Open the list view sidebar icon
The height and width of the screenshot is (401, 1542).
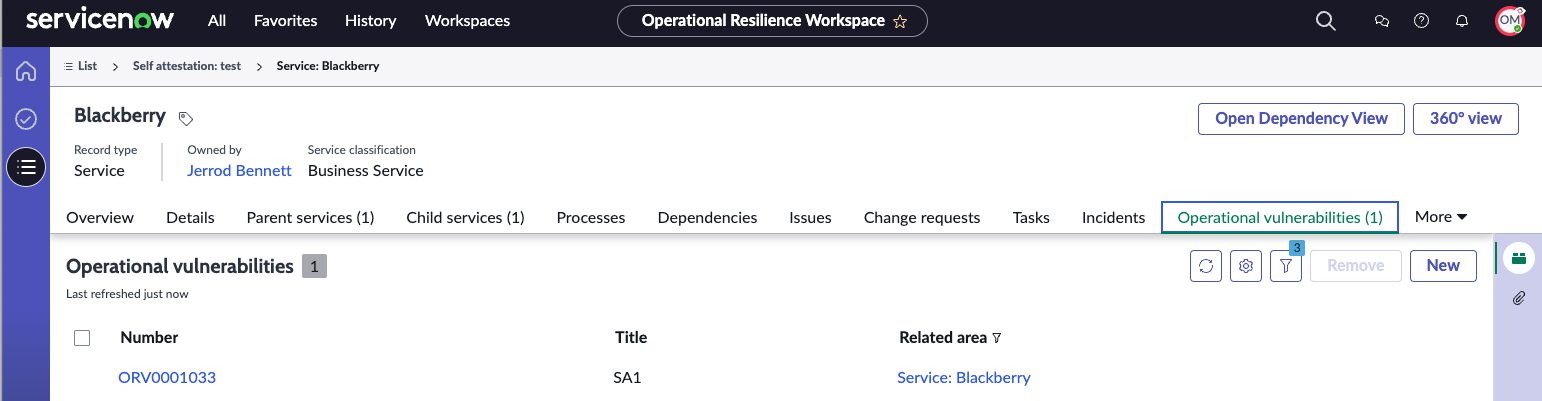tap(26, 167)
